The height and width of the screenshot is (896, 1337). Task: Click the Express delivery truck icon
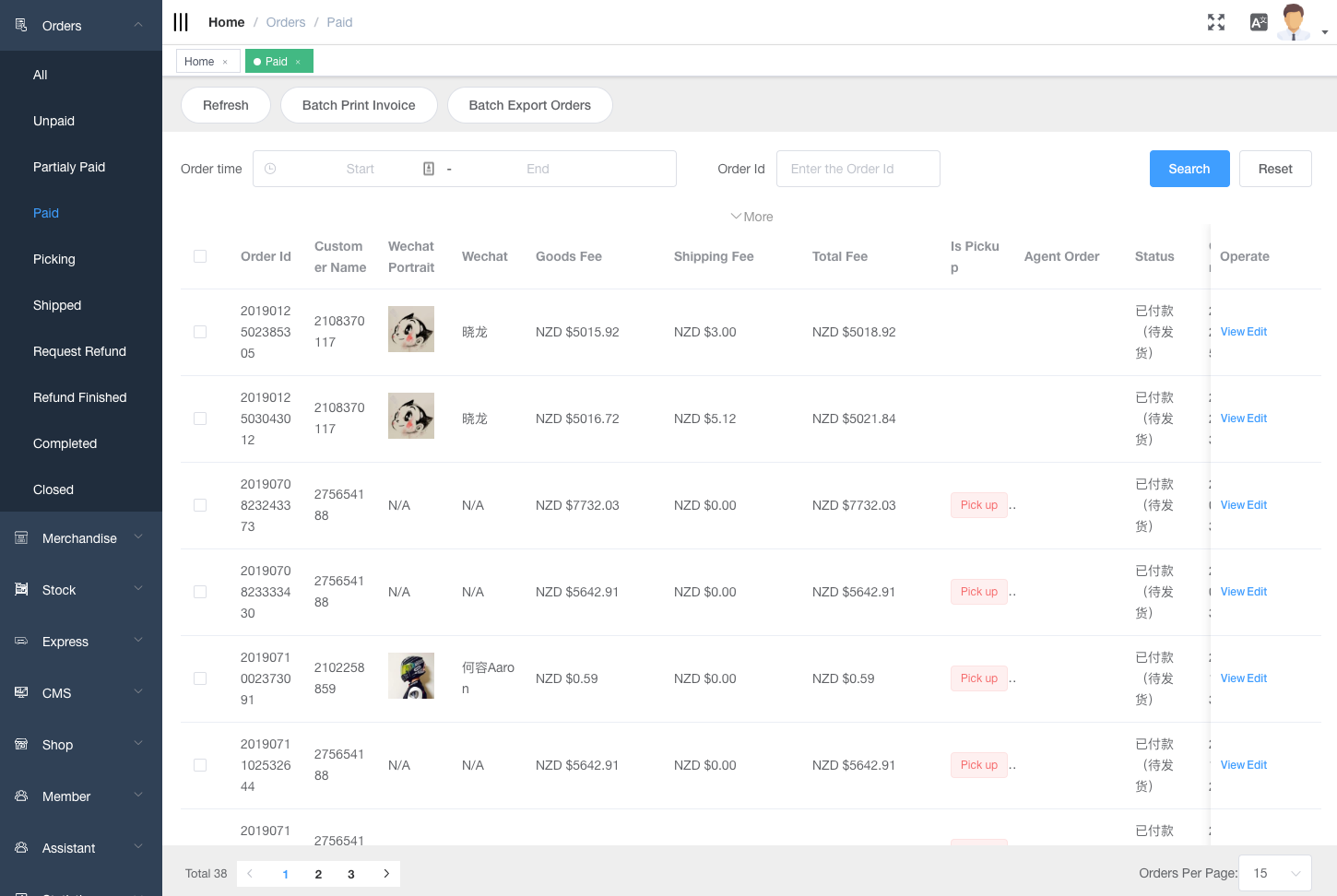20,641
